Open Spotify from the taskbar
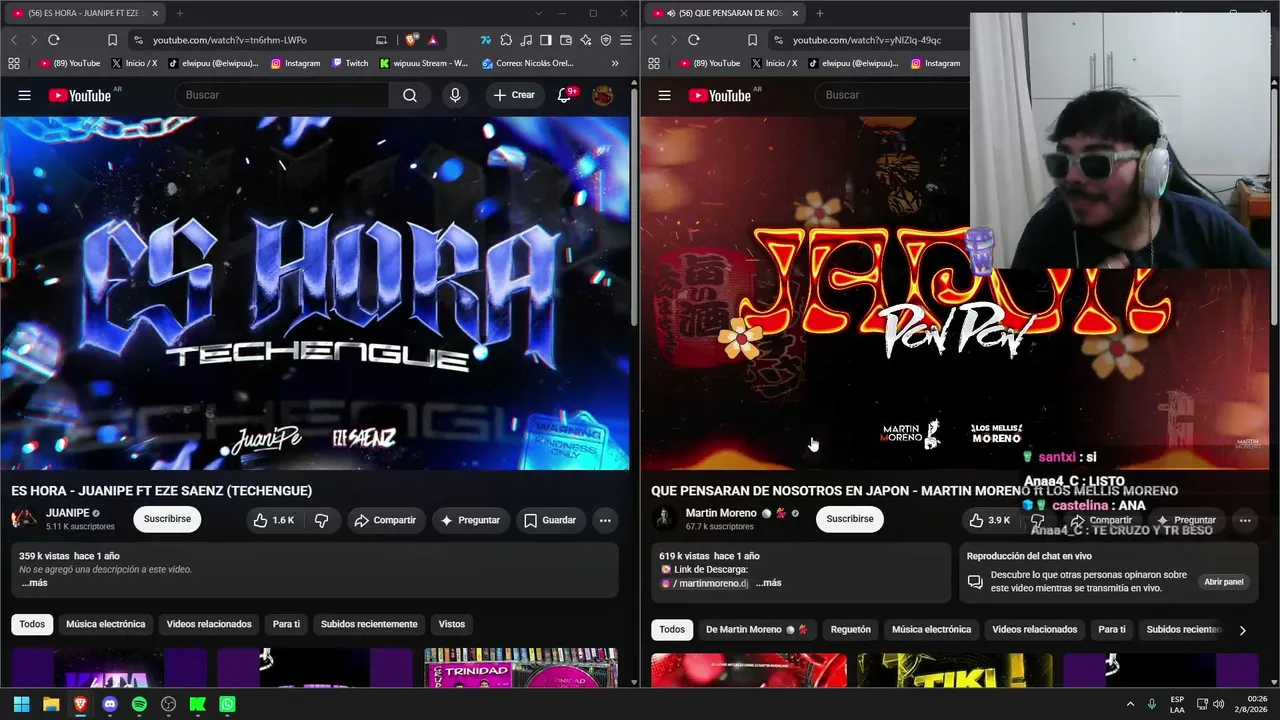 pyautogui.click(x=139, y=704)
